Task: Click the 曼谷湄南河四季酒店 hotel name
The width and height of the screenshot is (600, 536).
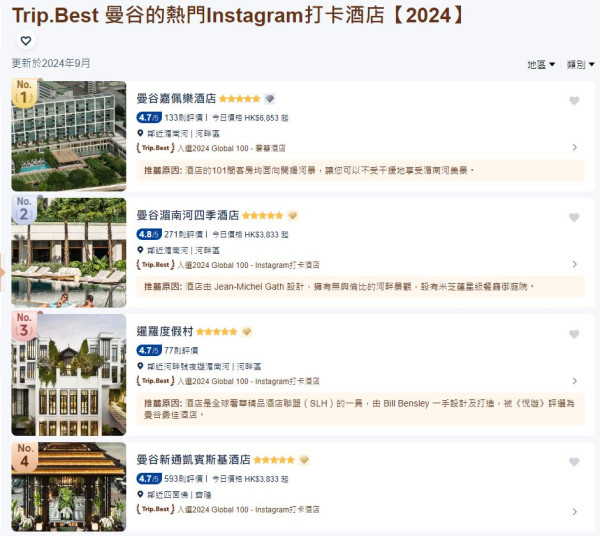Action: point(188,215)
